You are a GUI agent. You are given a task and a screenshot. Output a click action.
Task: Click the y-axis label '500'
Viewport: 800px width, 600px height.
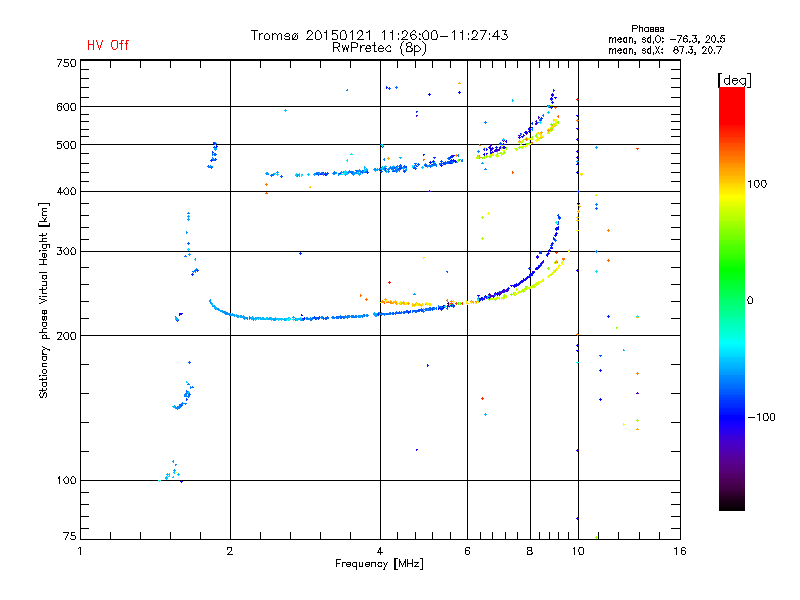point(66,145)
